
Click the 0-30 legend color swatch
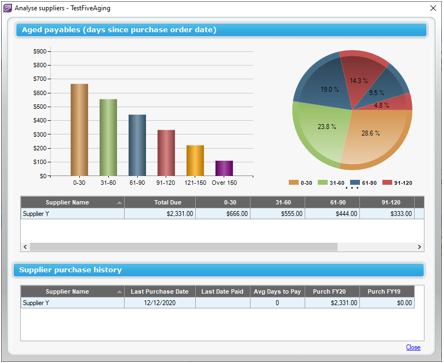click(293, 182)
